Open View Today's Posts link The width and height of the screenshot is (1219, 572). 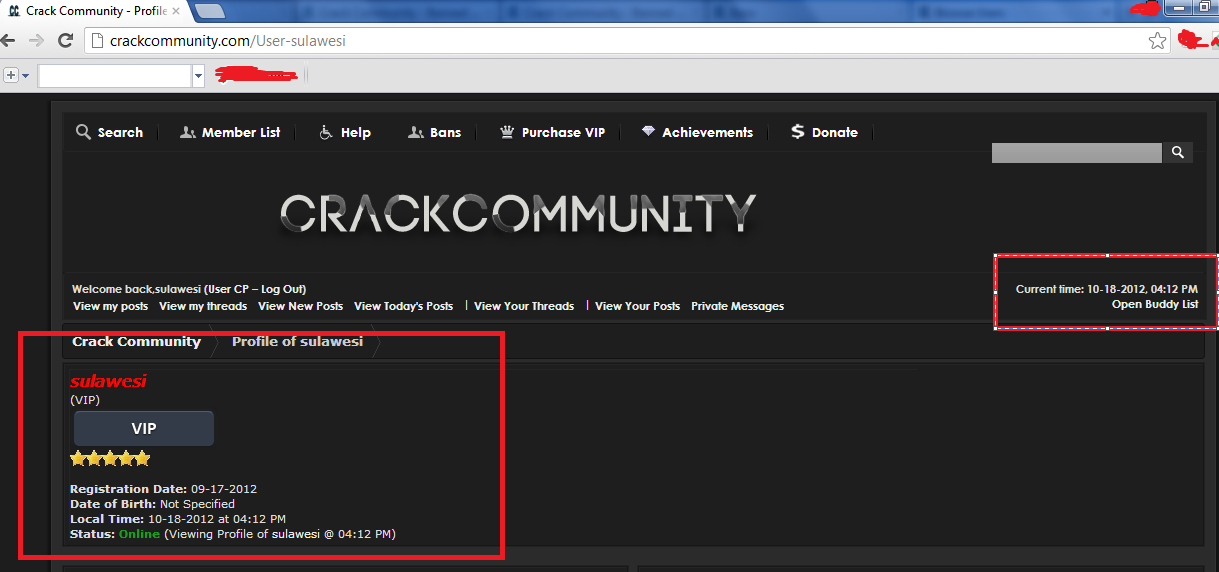[403, 306]
